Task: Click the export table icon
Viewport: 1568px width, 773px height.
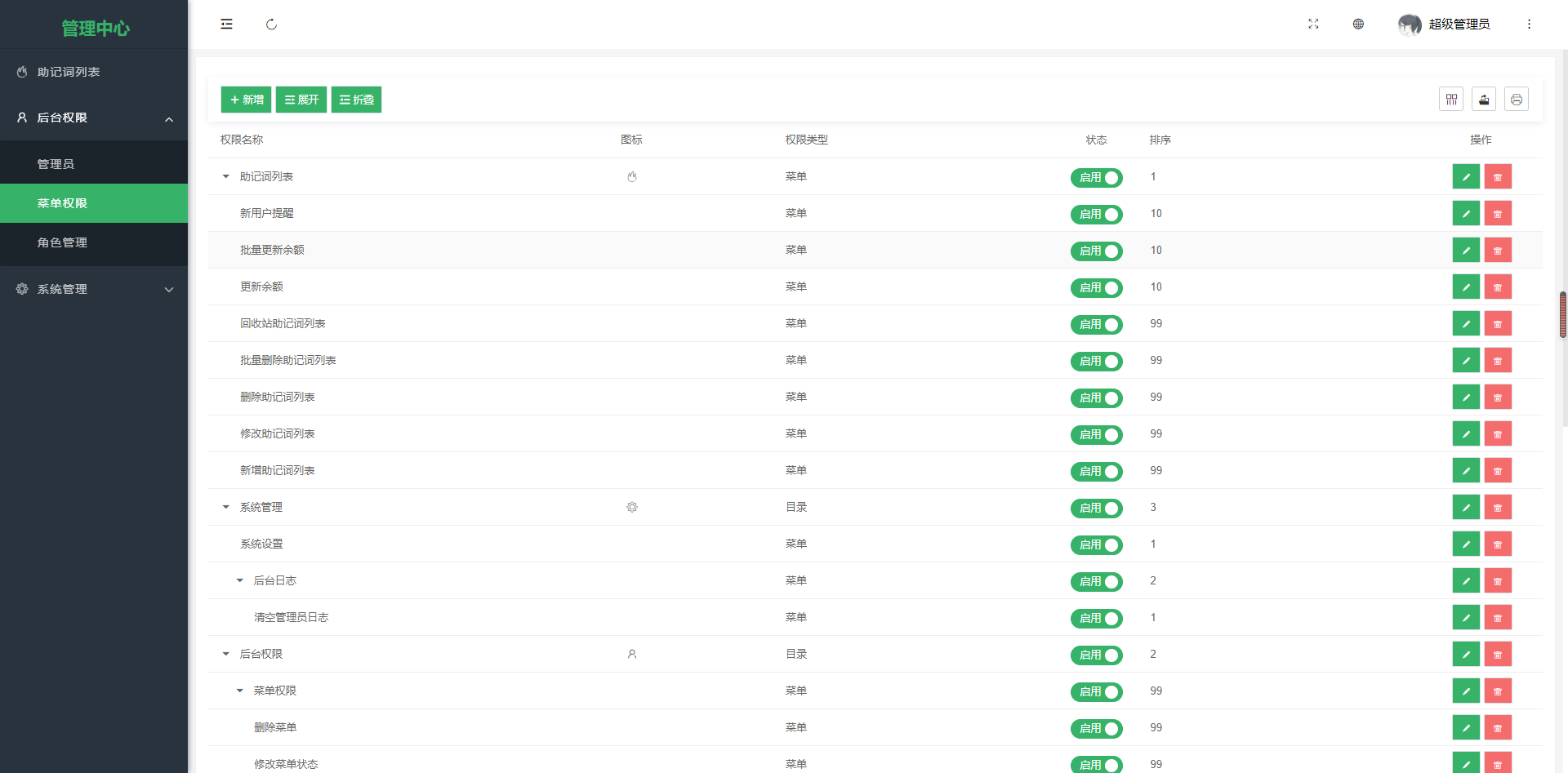Action: [1484, 100]
